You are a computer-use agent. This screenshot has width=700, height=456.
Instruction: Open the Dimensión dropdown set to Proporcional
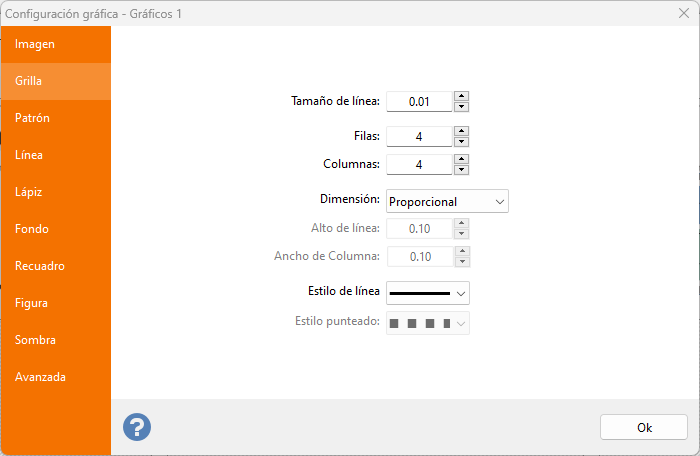447,201
